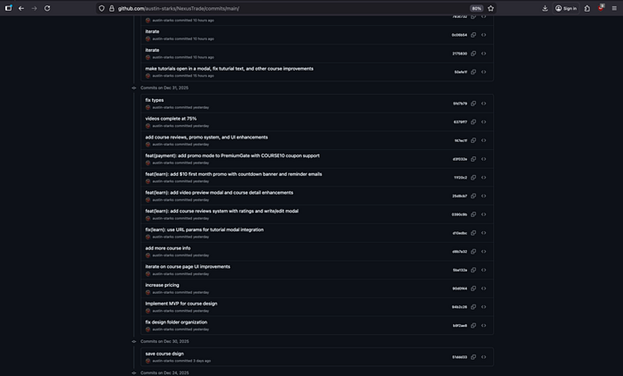Open 'fix design folder organization' commit
Viewport: 623px width, 376px height.
[176, 322]
